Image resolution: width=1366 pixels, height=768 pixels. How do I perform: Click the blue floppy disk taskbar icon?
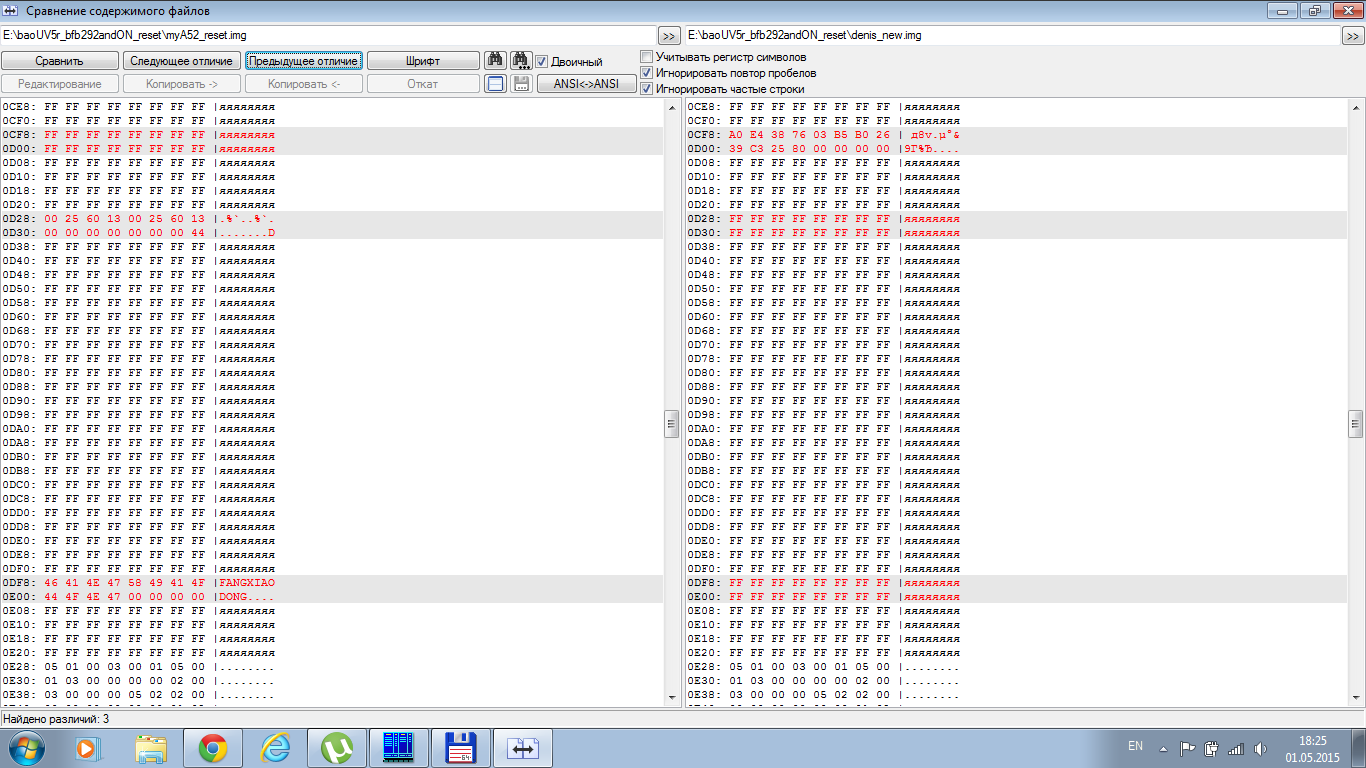pos(460,747)
